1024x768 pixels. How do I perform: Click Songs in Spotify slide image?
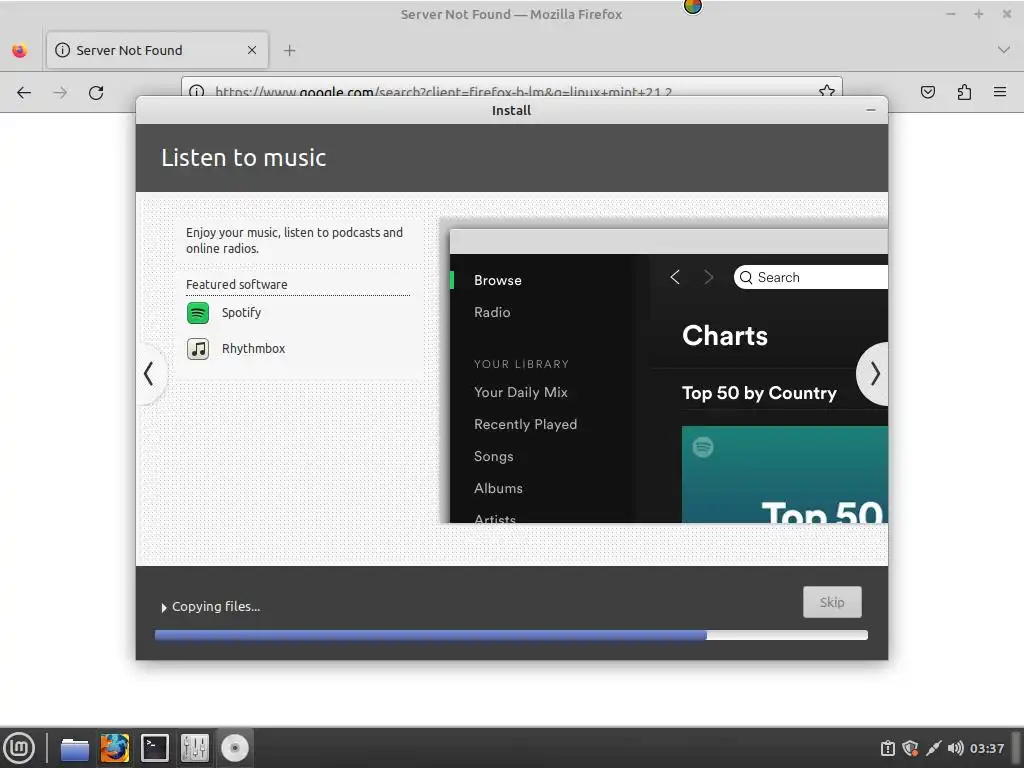click(x=493, y=456)
